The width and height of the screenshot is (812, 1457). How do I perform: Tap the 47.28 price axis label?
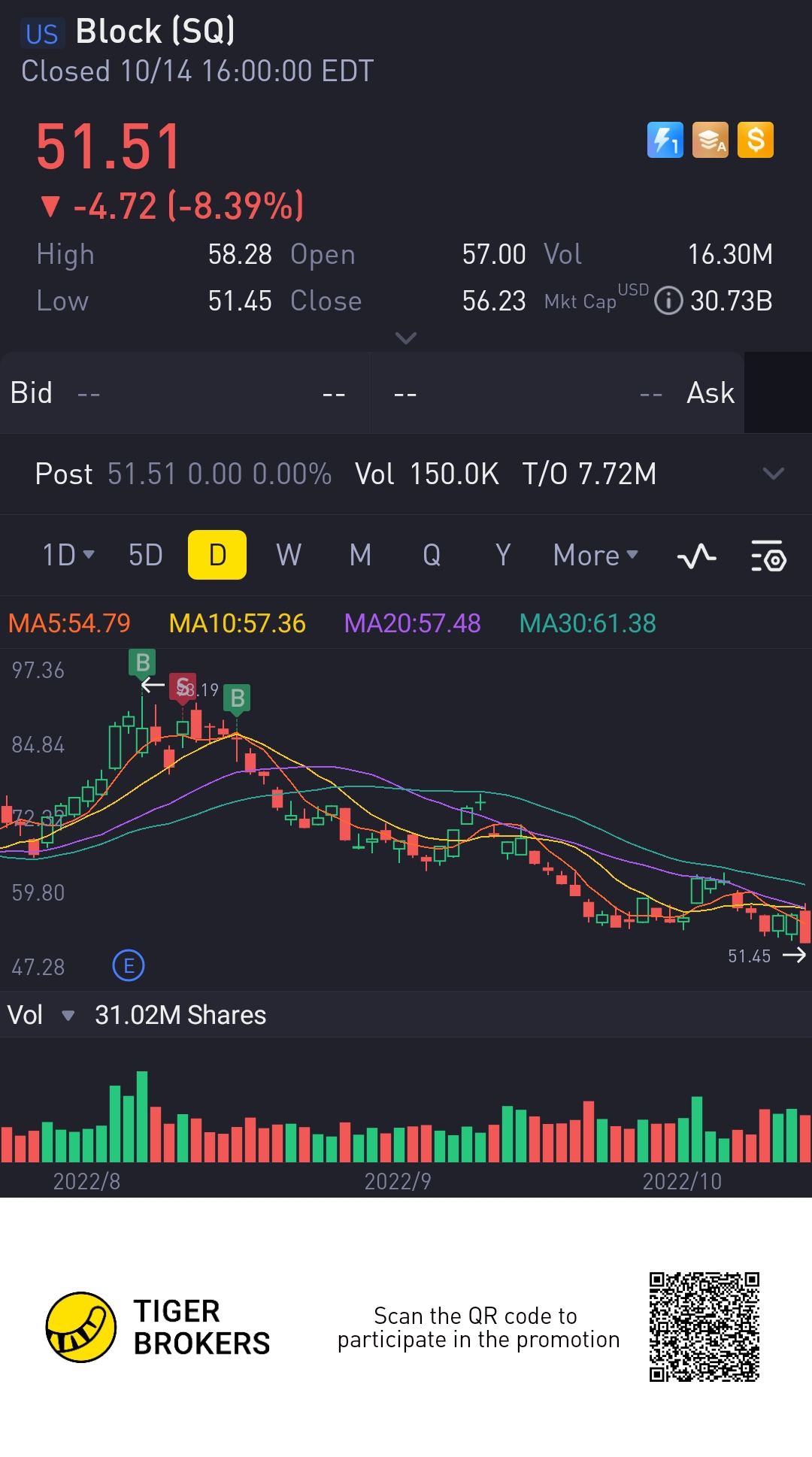[x=38, y=967]
